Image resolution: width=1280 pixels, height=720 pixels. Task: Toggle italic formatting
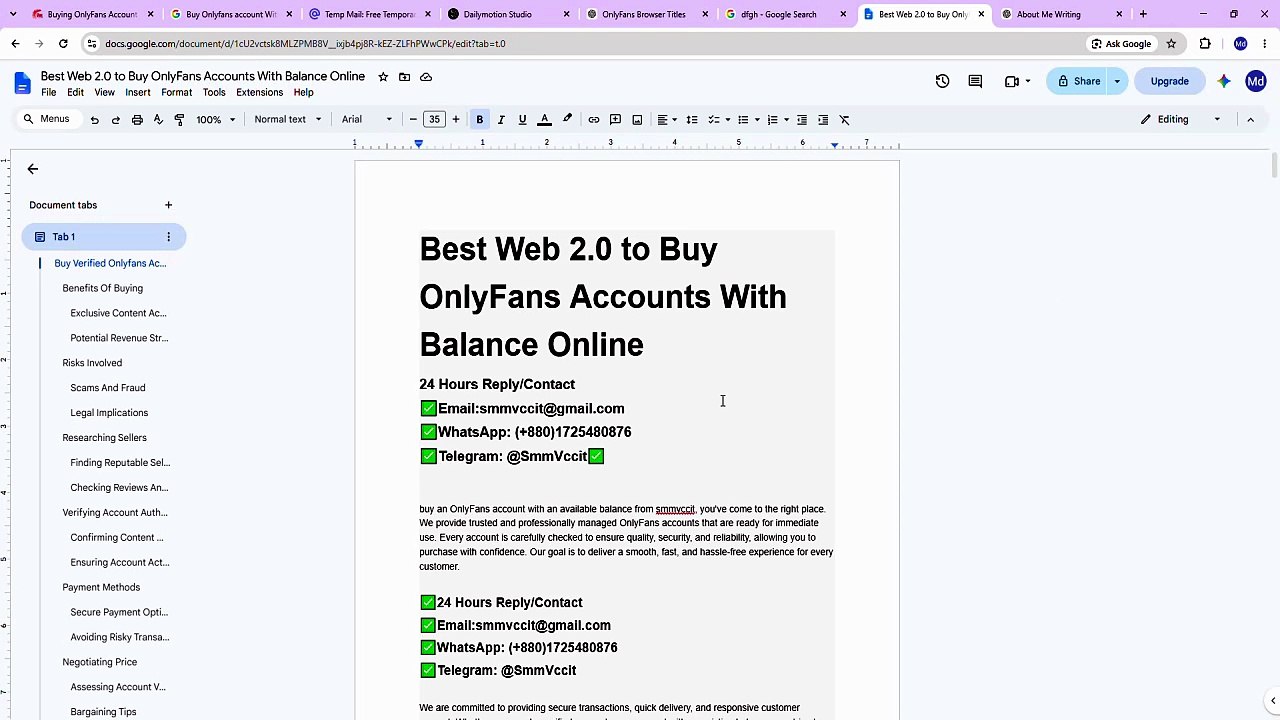click(x=501, y=120)
